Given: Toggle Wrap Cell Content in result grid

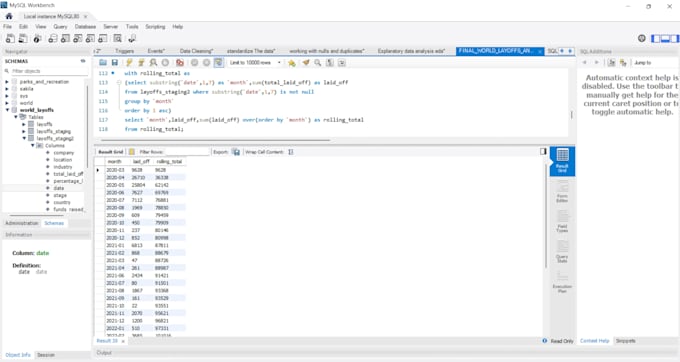Looking at the screenshot, I should 291,152.
